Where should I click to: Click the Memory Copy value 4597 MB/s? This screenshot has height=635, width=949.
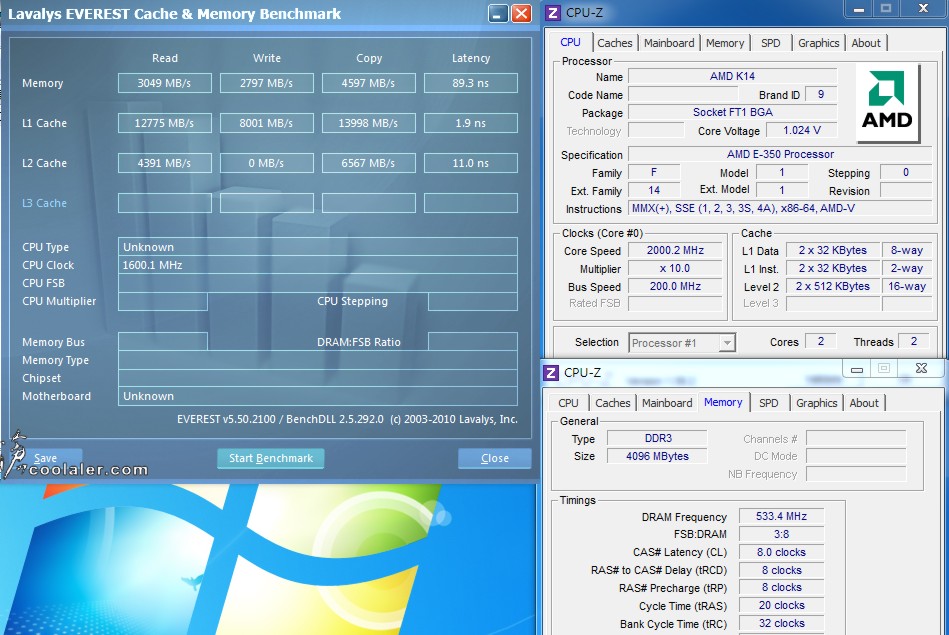coord(369,83)
